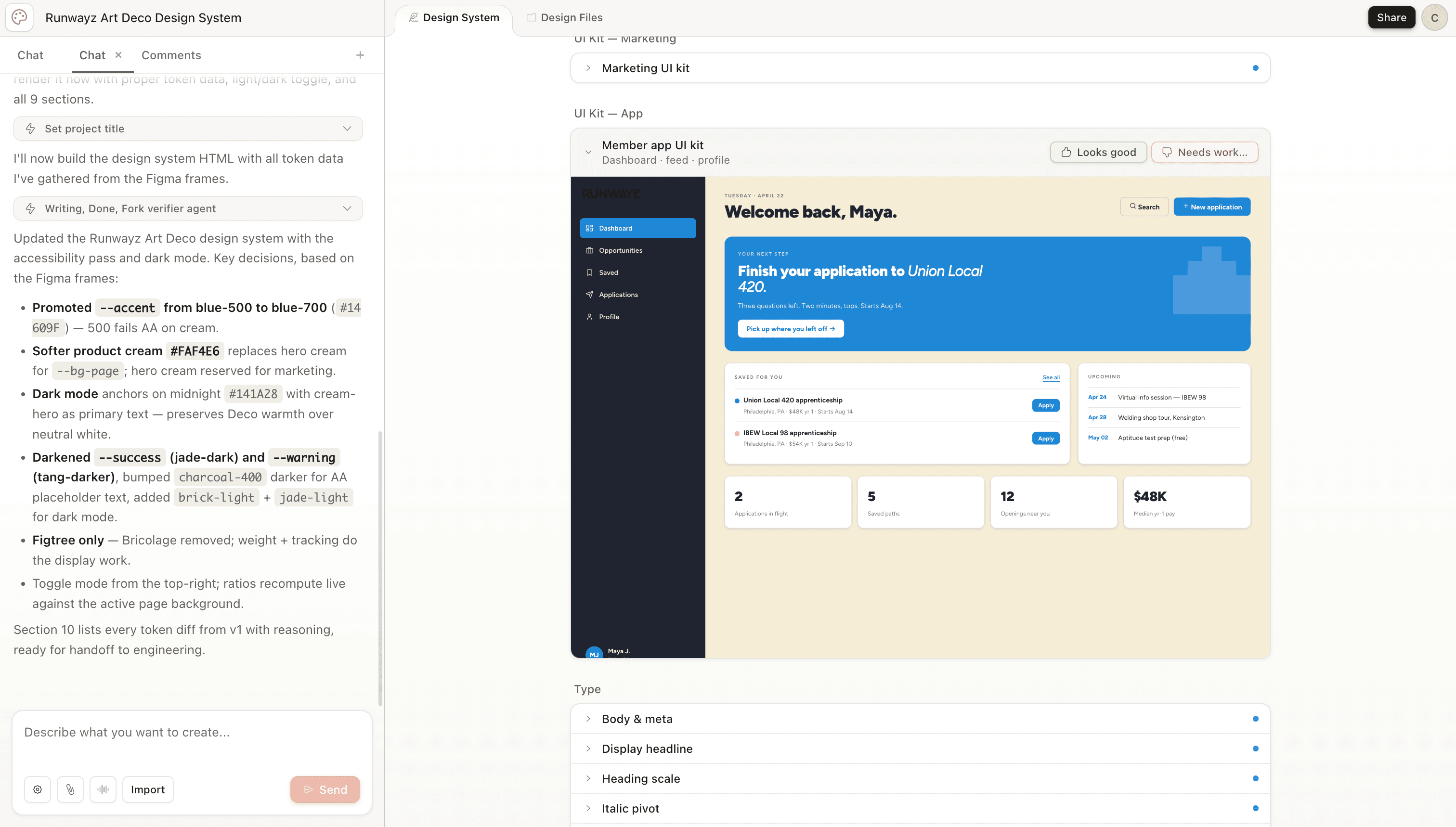Click thumbs up Looks good button
The height and width of the screenshot is (827, 1456).
pos(1098,152)
